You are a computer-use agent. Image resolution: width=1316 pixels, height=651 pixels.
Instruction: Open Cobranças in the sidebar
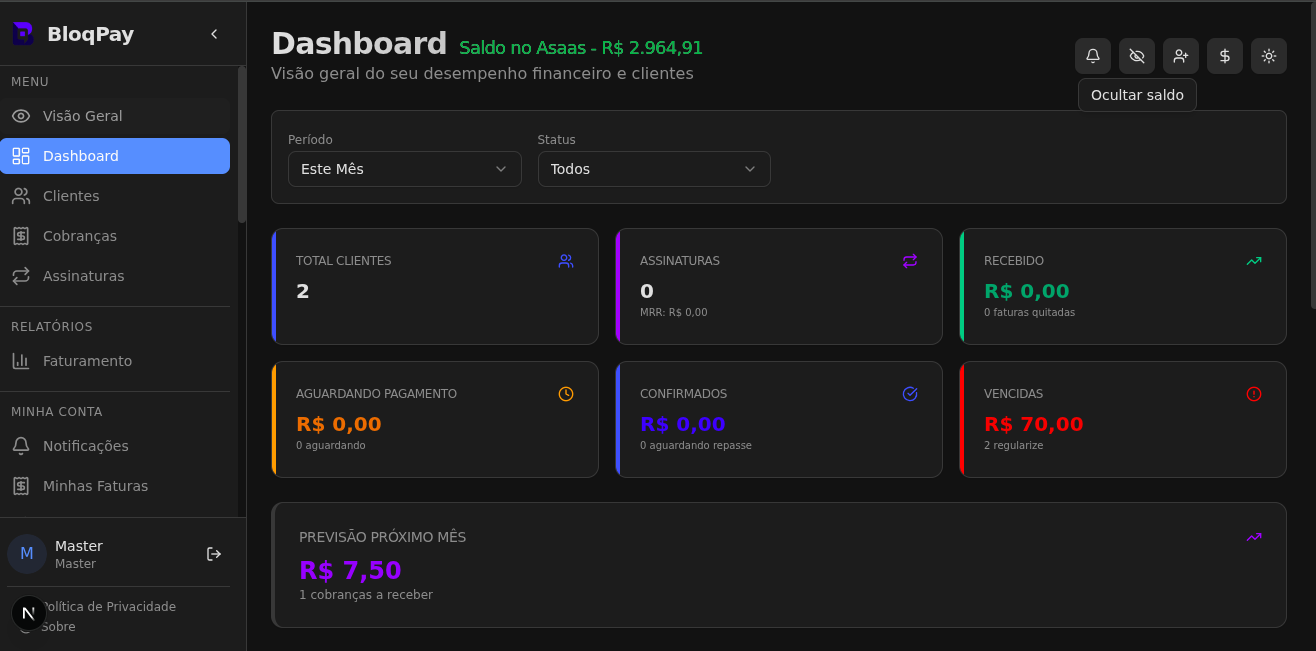(x=115, y=236)
